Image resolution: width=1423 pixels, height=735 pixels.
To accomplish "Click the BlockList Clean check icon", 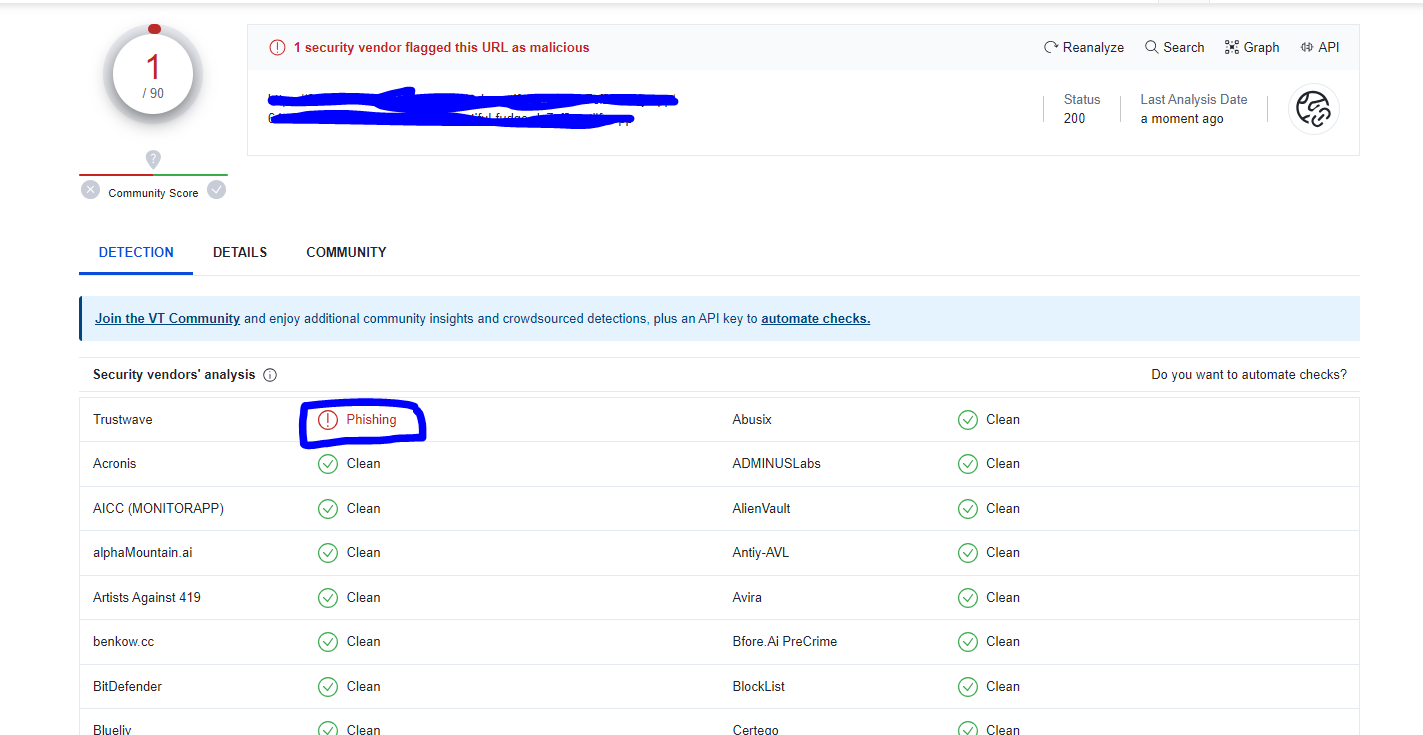I will (x=968, y=687).
